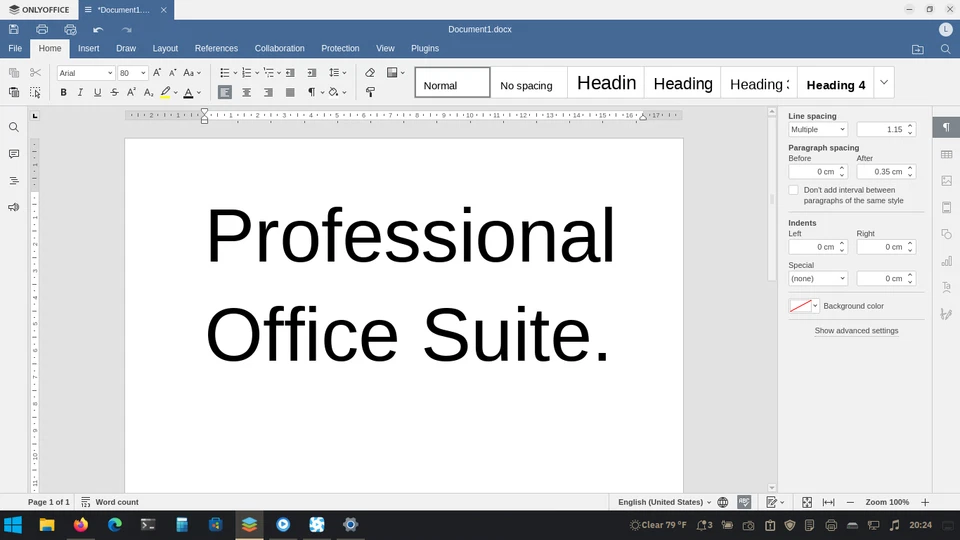Toggle align left
The height and width of the screenshot is (540, 960).
(225, 92)
